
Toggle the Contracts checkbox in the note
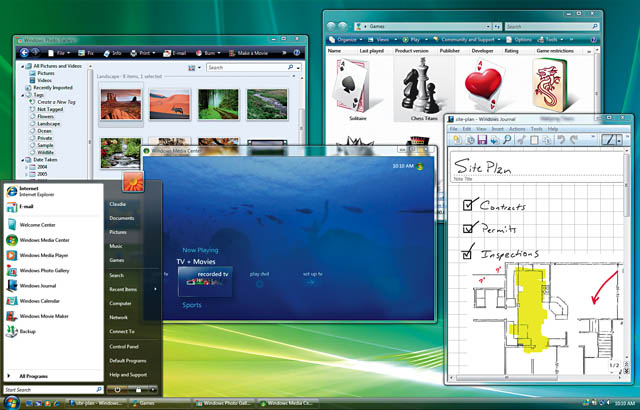coord(467,206)
